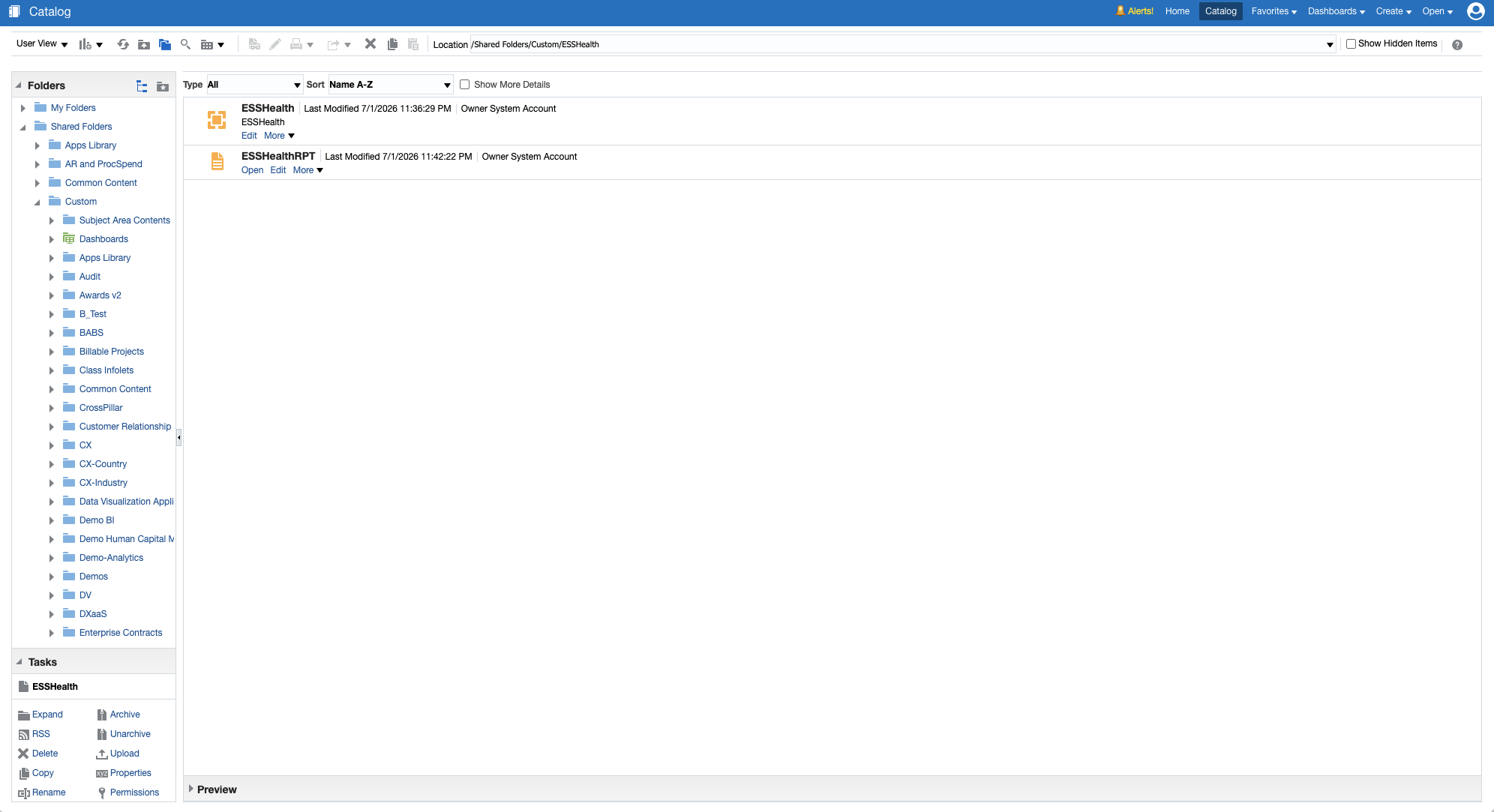Open the list view type icon menu

point(212,44)
